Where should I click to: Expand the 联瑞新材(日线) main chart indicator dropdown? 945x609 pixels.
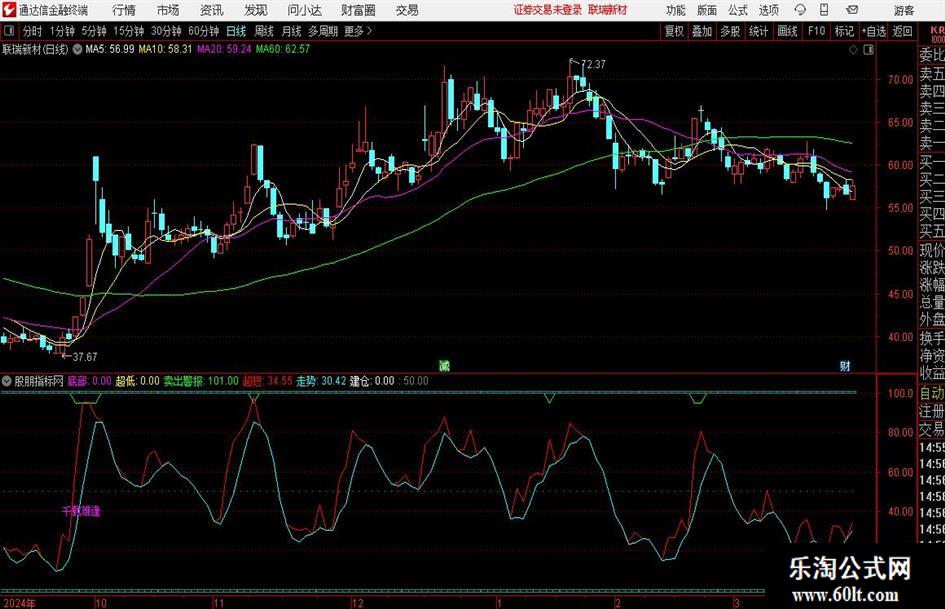(77, 49)
